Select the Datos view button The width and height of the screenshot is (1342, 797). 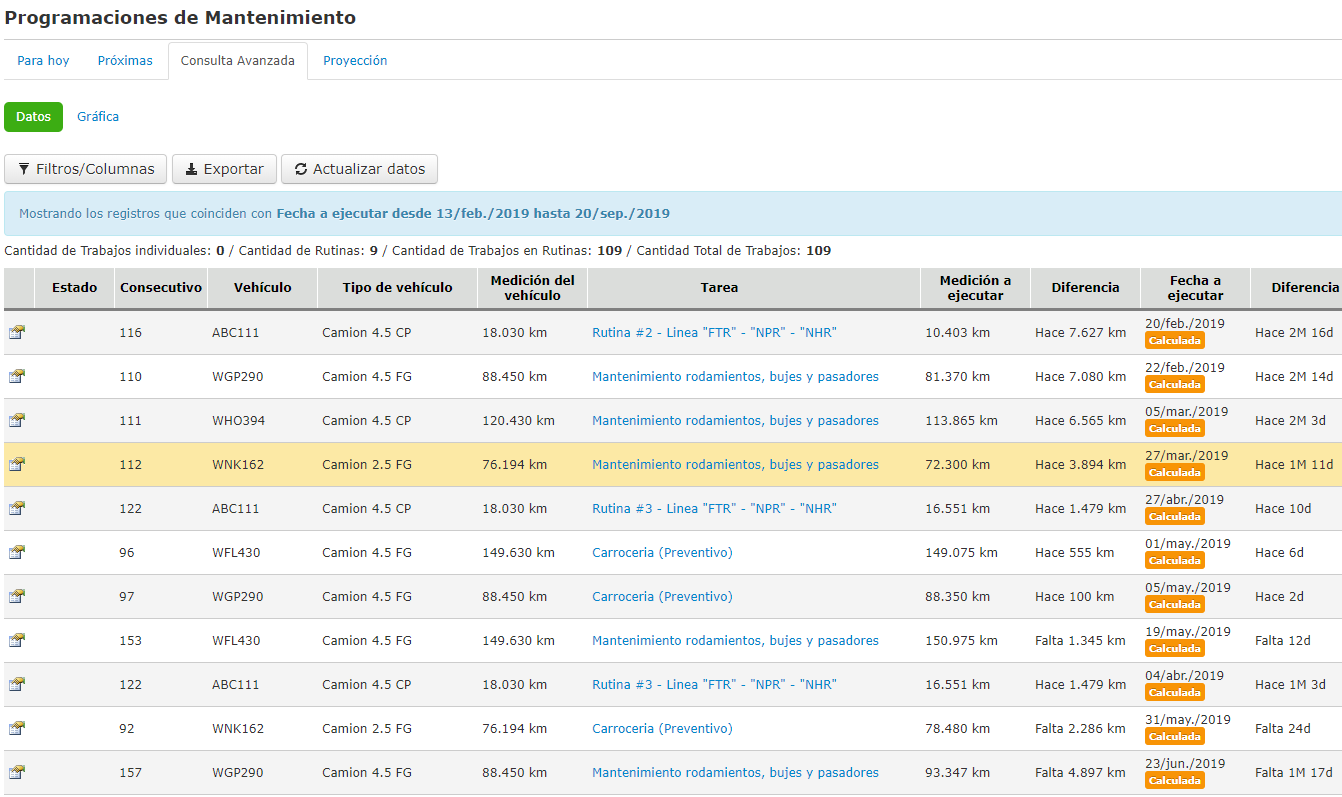[33, 117]
